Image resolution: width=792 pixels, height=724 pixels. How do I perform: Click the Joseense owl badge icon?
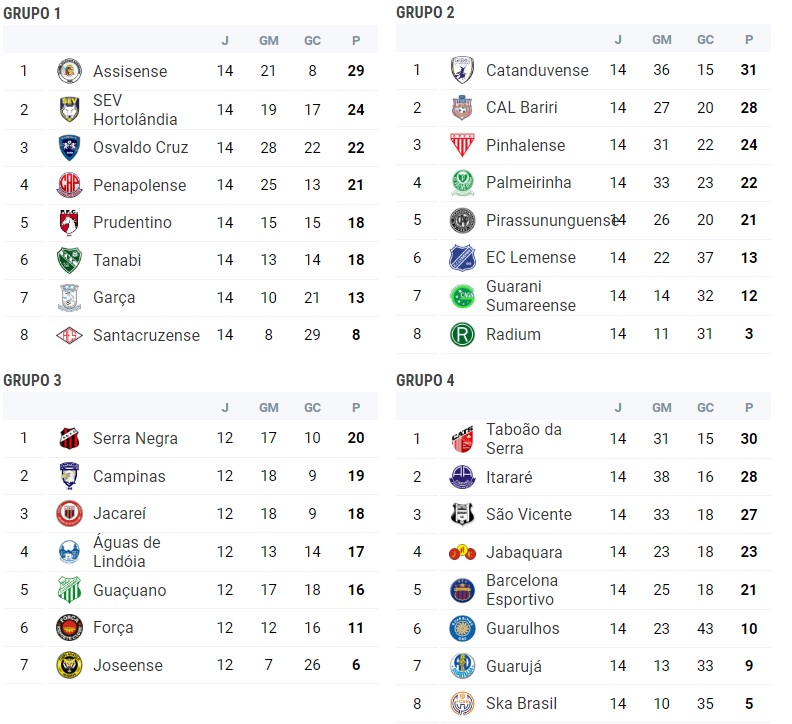click(x=69, y=665)
